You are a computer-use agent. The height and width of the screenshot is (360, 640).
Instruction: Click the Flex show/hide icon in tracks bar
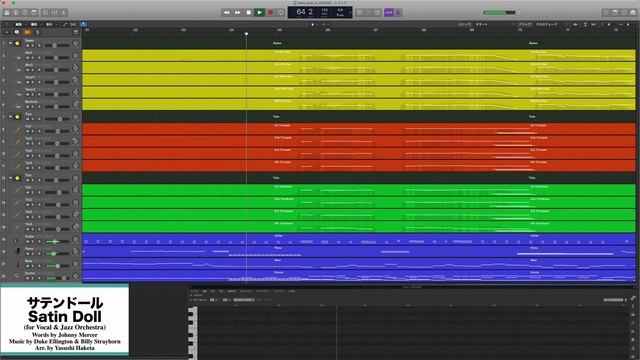point(73,24)
